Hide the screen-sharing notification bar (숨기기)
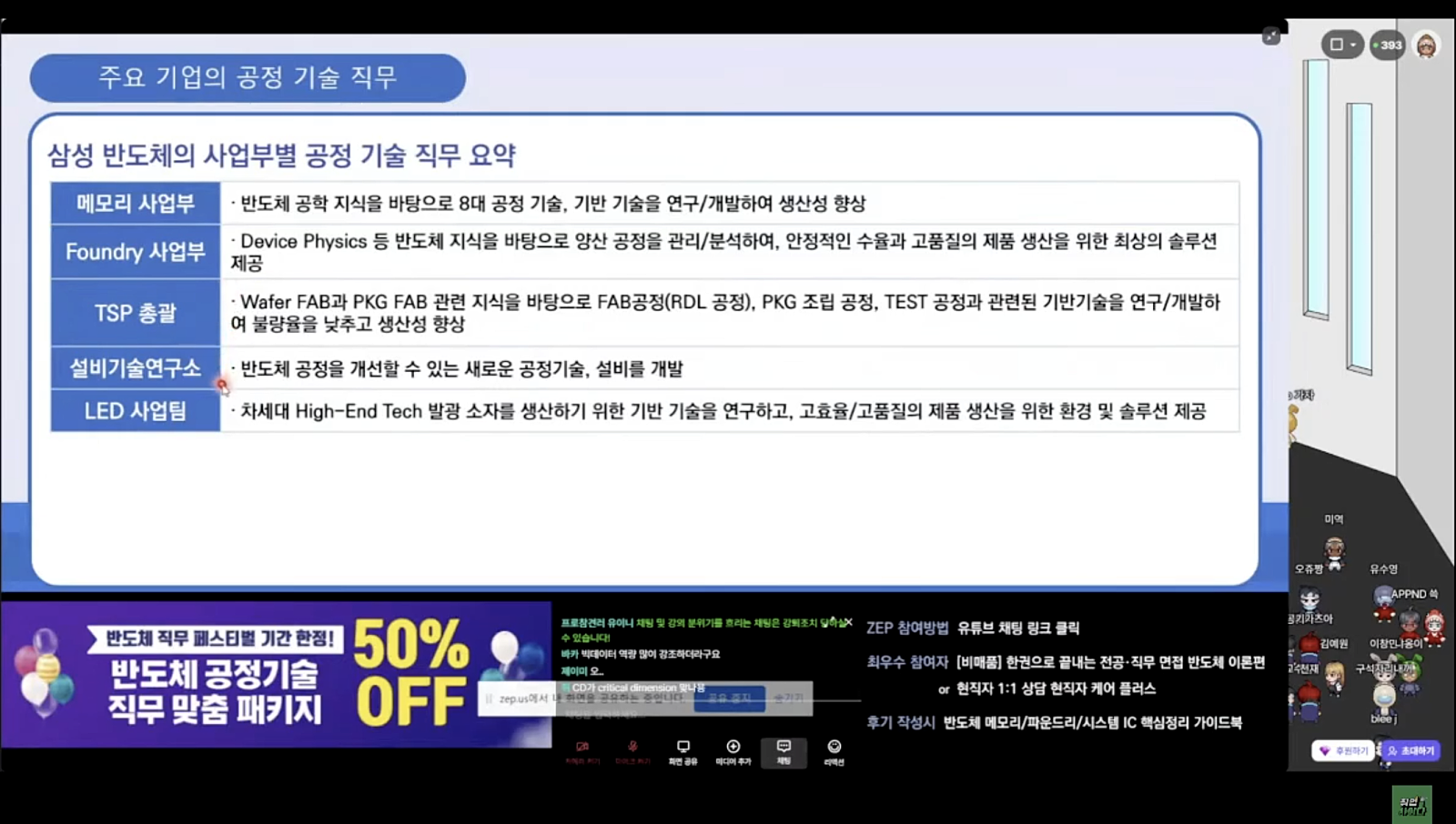The image size is (1456, 824). coord(788,698)
